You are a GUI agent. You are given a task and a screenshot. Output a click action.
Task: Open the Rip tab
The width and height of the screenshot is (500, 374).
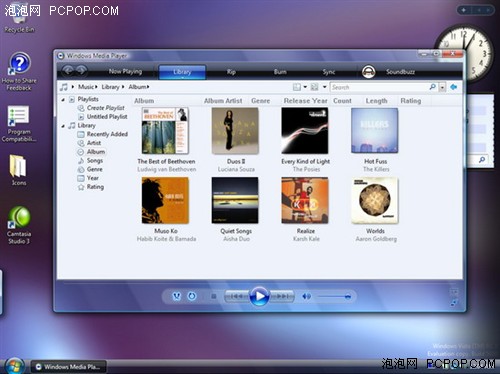click(231, 72)
